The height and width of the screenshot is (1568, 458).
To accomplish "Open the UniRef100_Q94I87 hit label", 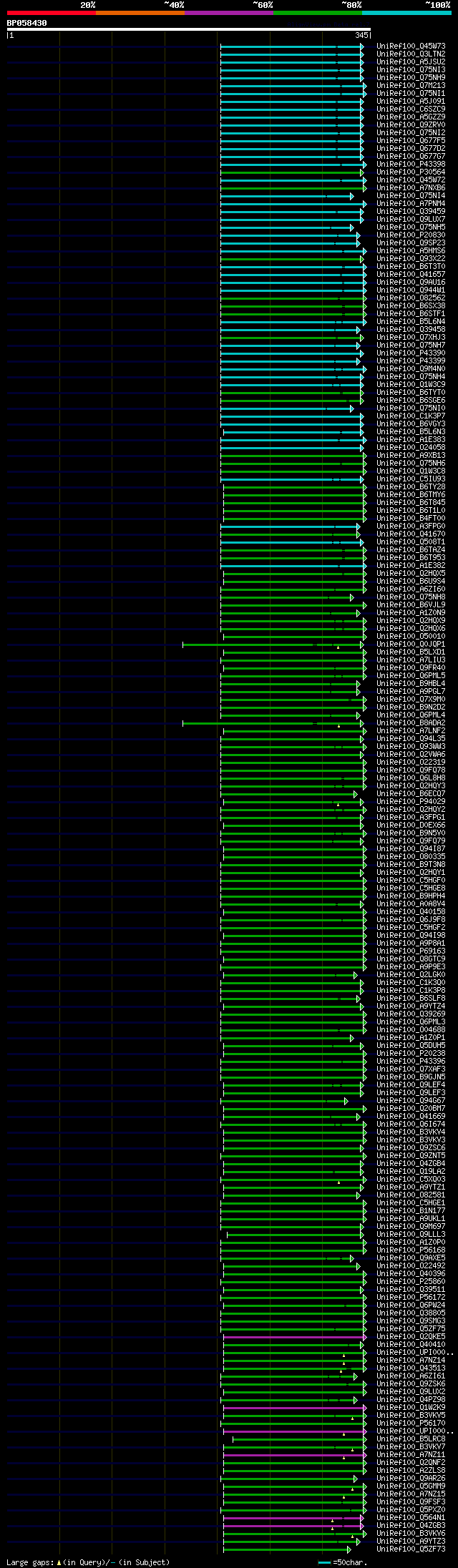I will 411,849.
